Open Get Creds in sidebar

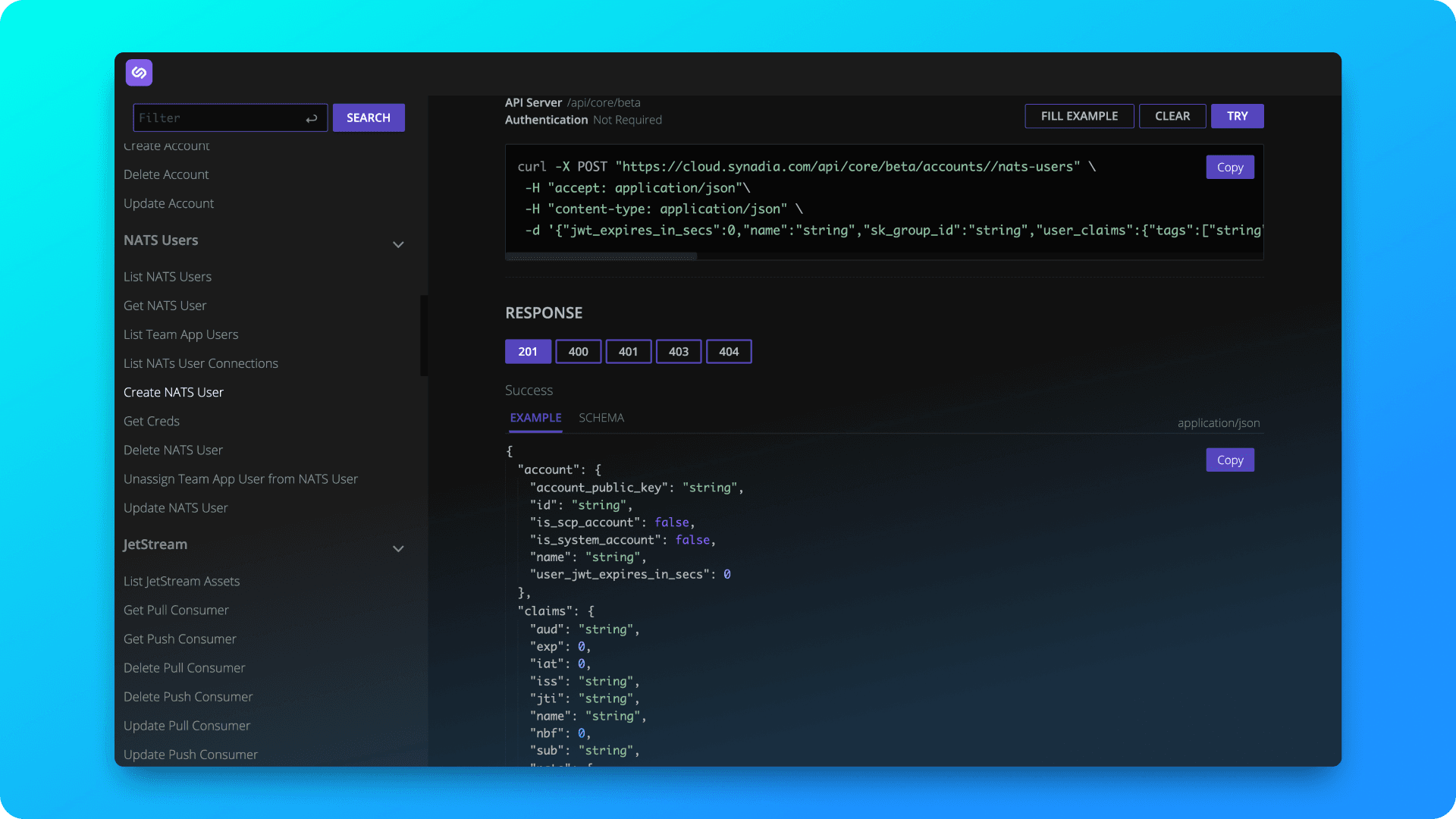152,421
